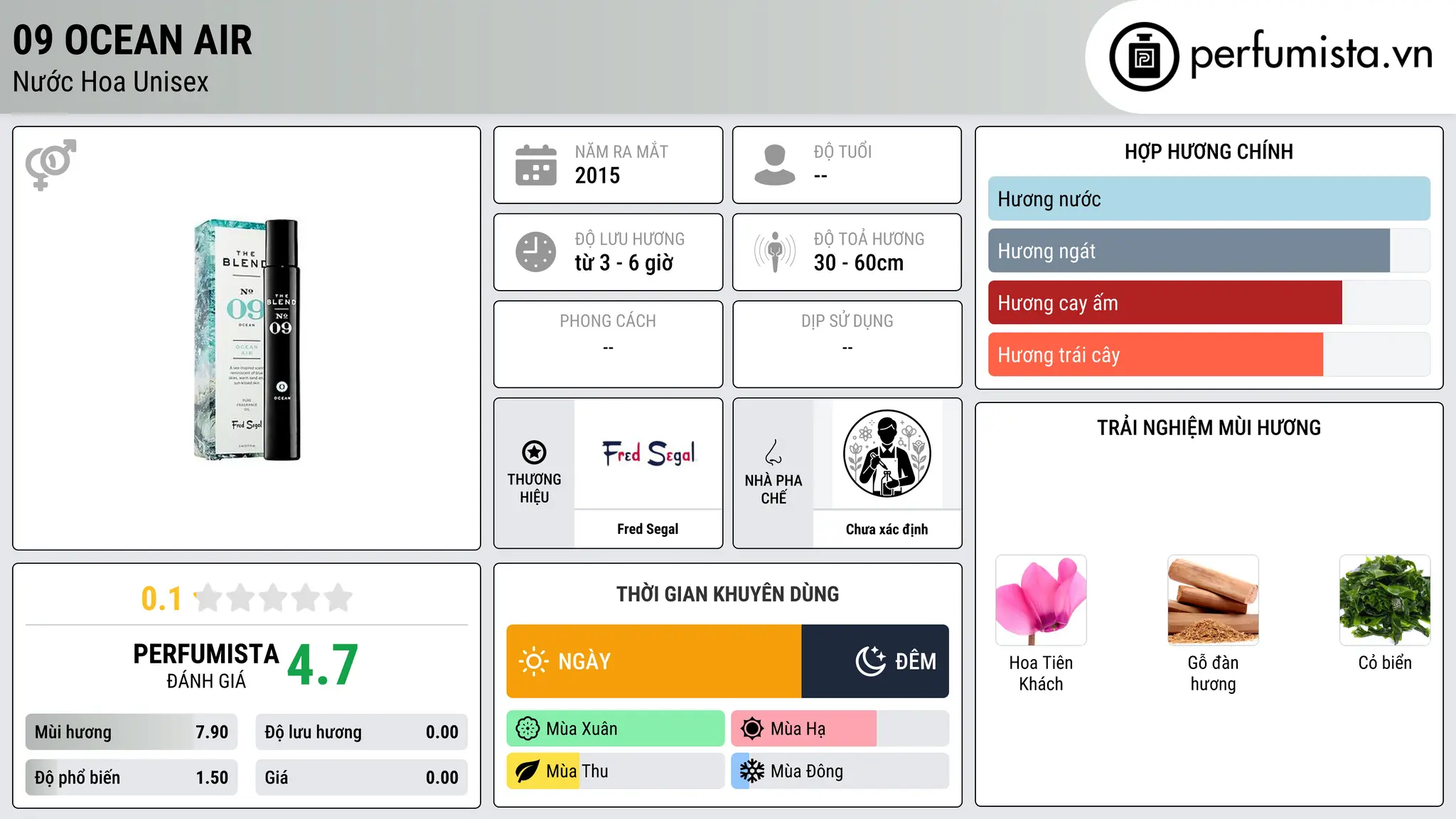This screenshot has width=1456, height=819.
Task: Click the release year 2015
Action: [x=597, y=176]
